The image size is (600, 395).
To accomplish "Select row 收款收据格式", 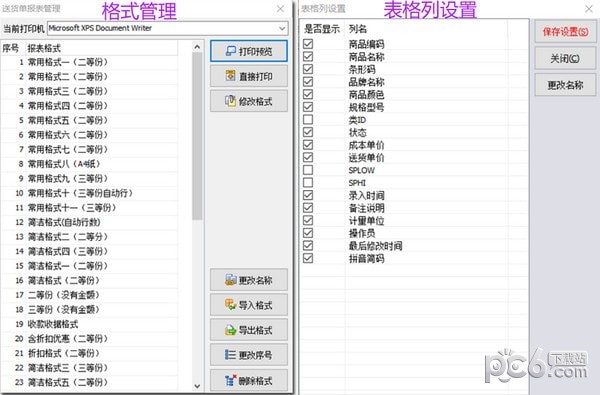I will click(x=89, y=324).
